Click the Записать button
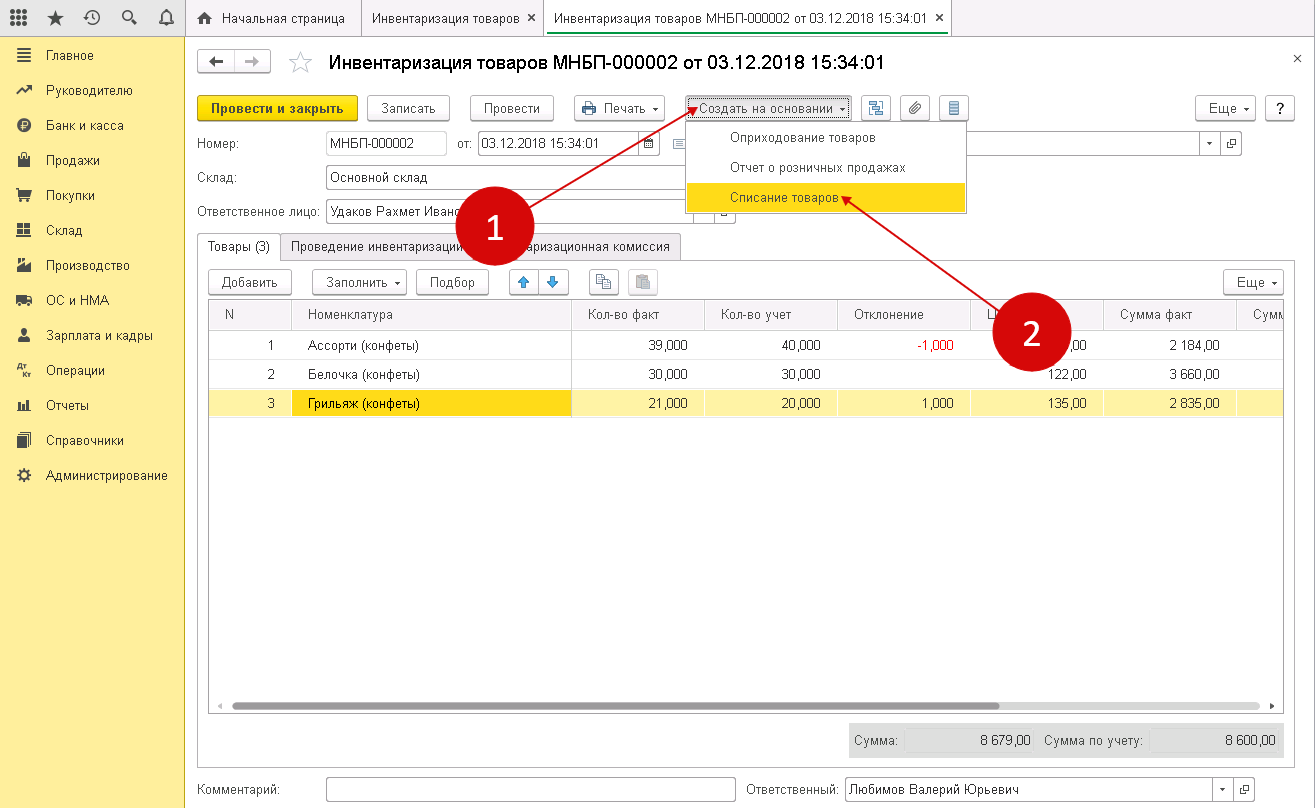This screenshot has width=1315, height=808. 408,108
